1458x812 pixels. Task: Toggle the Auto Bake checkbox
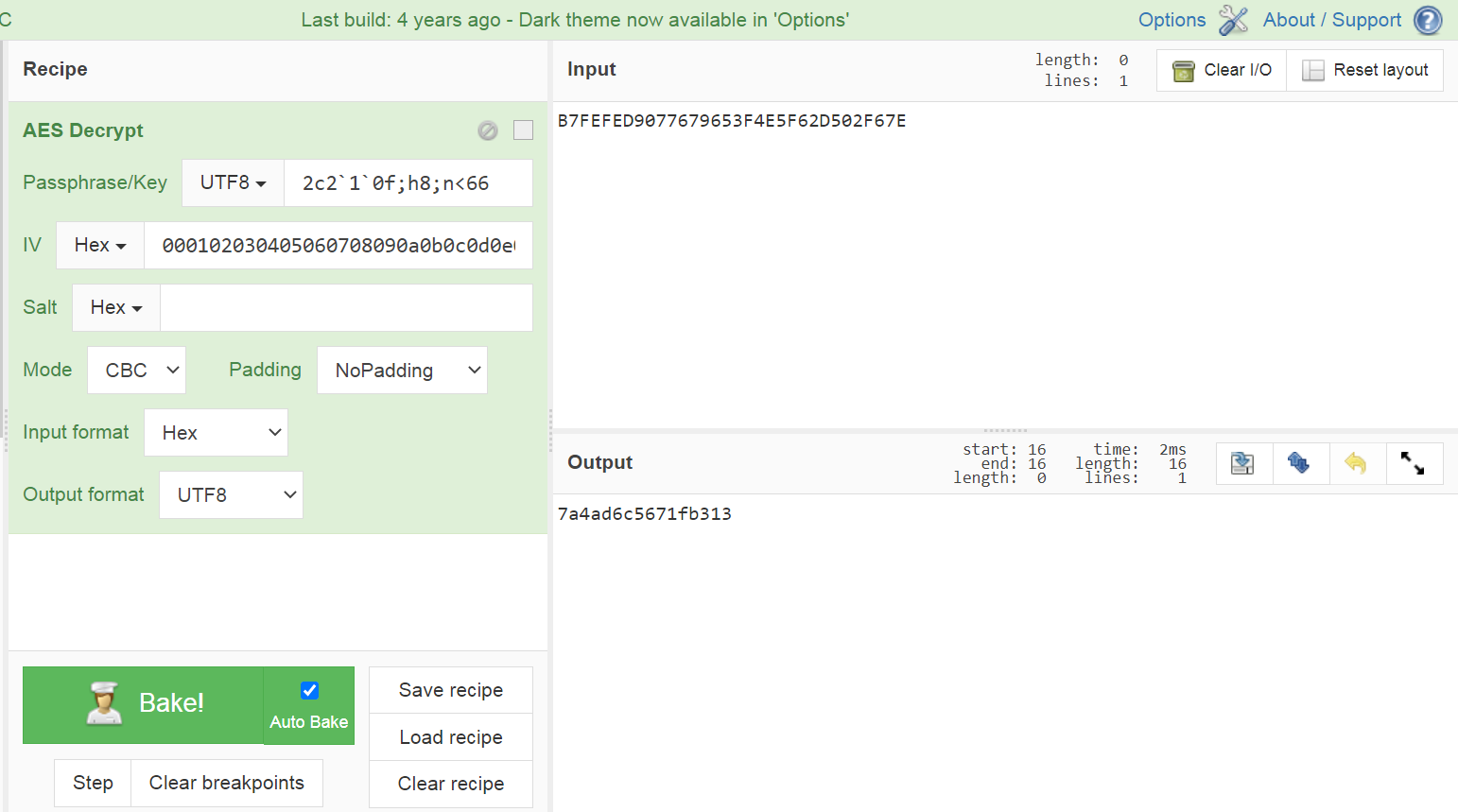click(309, 691)
